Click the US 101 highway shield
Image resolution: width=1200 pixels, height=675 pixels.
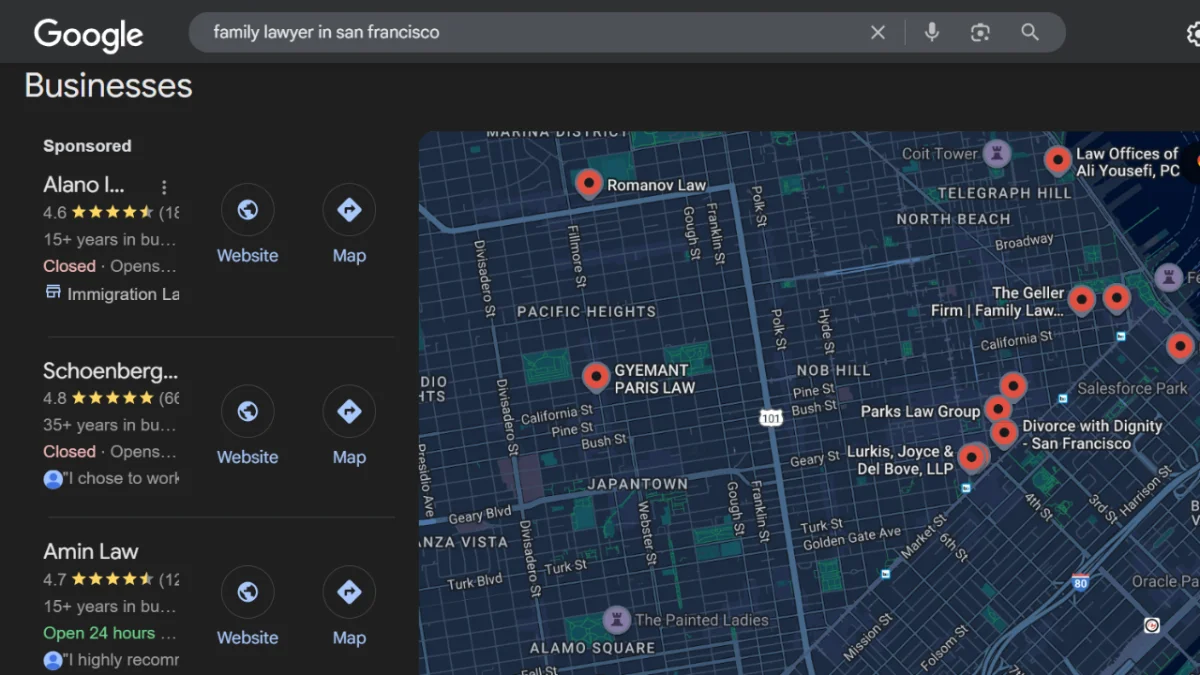click(770, 418)
